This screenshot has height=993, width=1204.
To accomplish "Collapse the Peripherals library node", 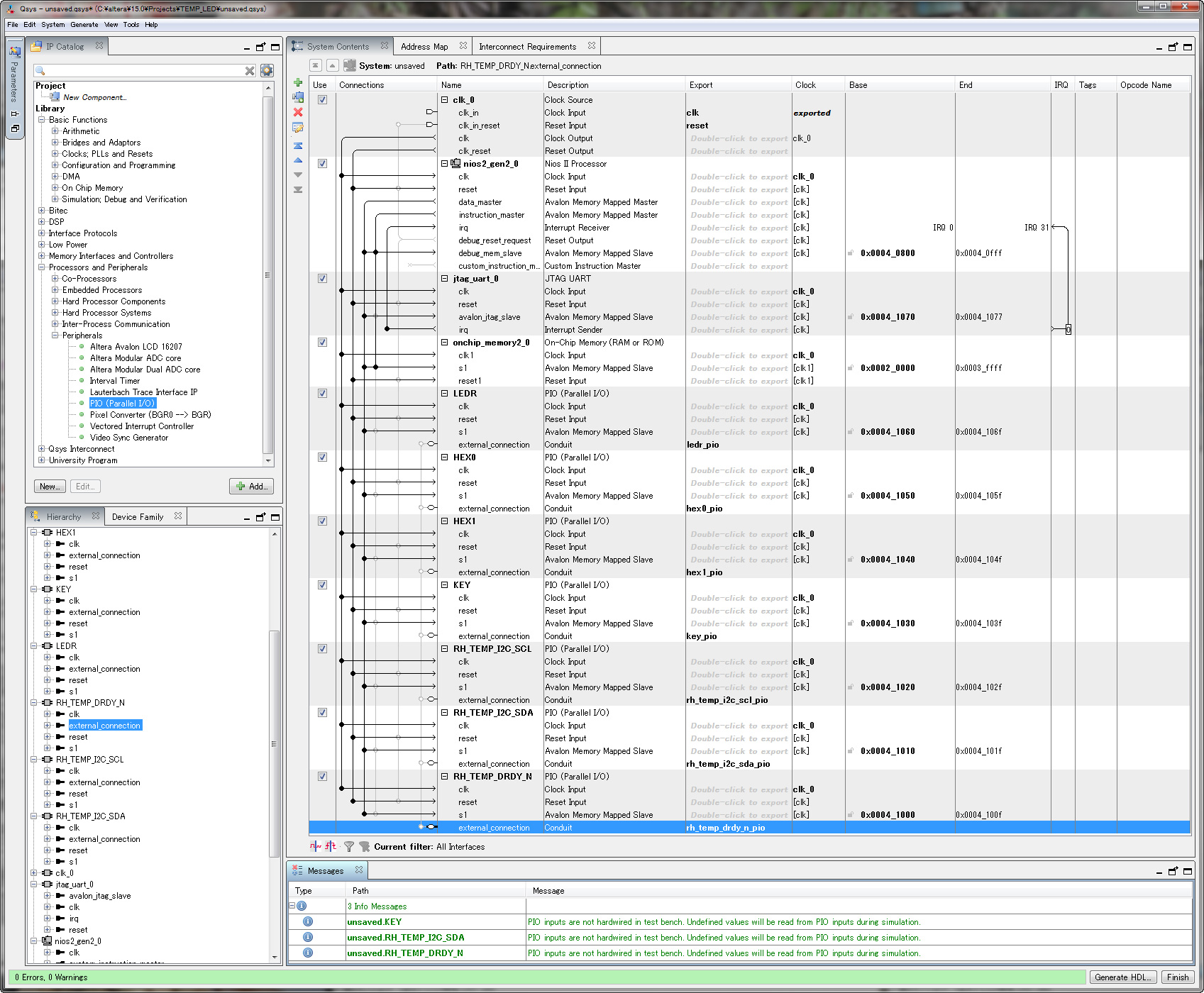I will (x=55, y=335).
